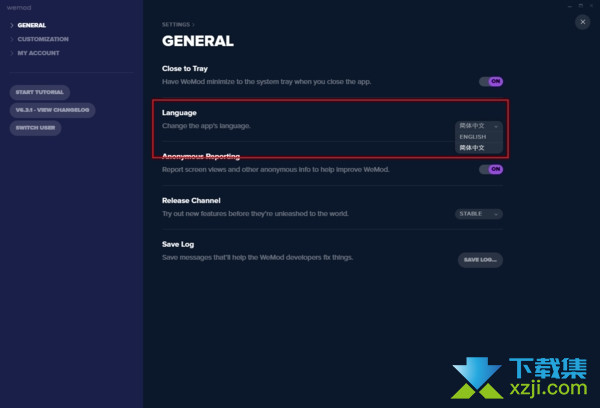Click the chevron icon beside MY ACCOUNT
The width and height of the screenshot is (600, 408).
pos(11,53)
